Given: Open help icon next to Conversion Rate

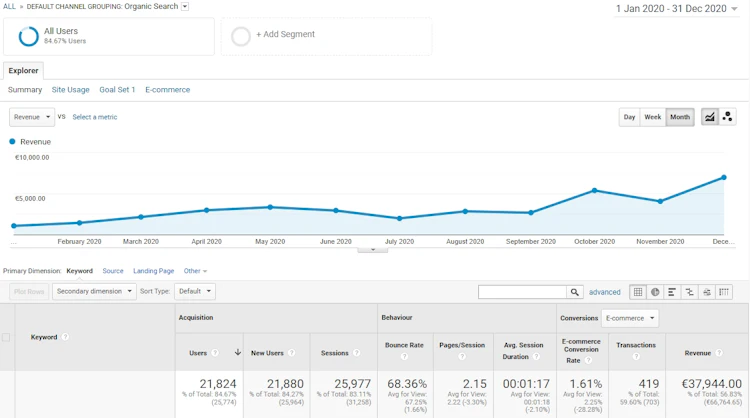Looking at the screenshot, I should [589, 361].
